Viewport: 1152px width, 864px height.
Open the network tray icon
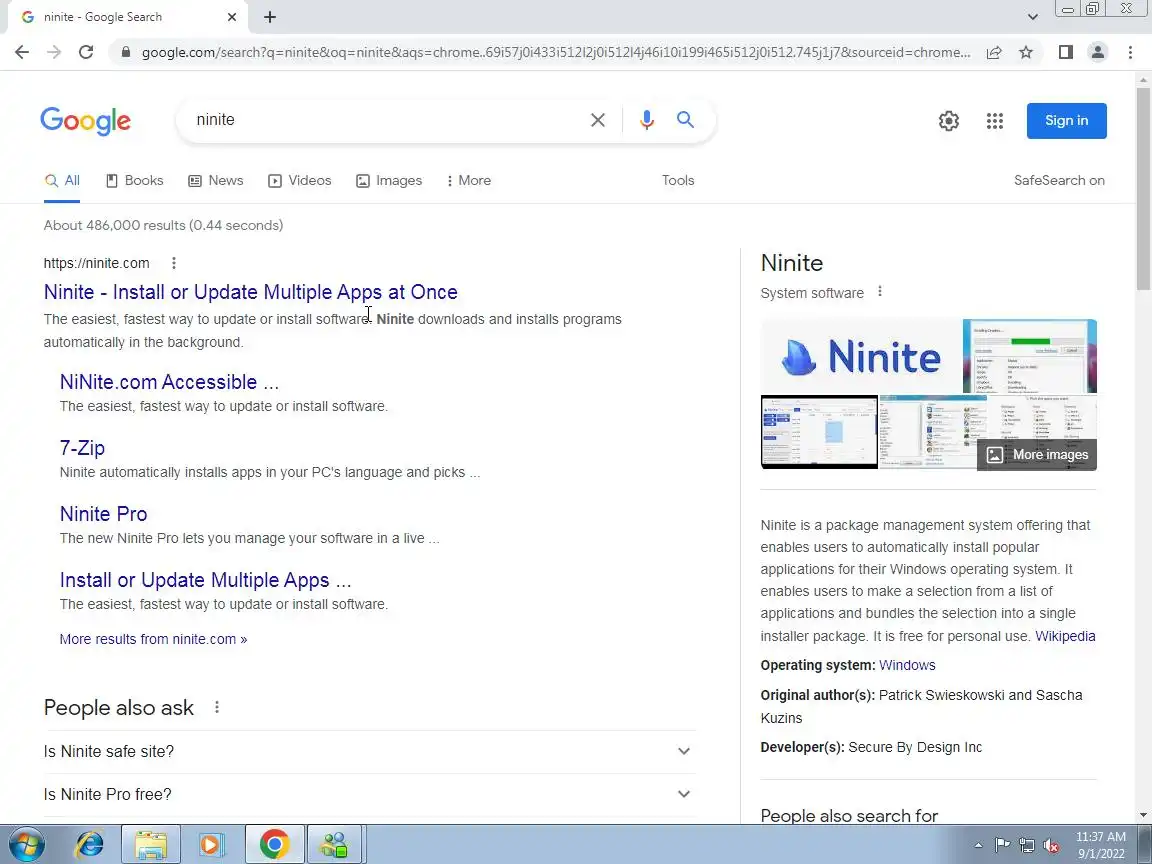(1026, 846)
